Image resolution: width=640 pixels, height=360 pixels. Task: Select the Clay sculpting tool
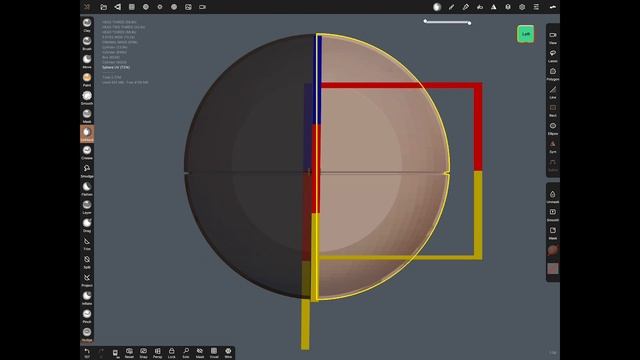pyautogui.click(x=87, y=25)
